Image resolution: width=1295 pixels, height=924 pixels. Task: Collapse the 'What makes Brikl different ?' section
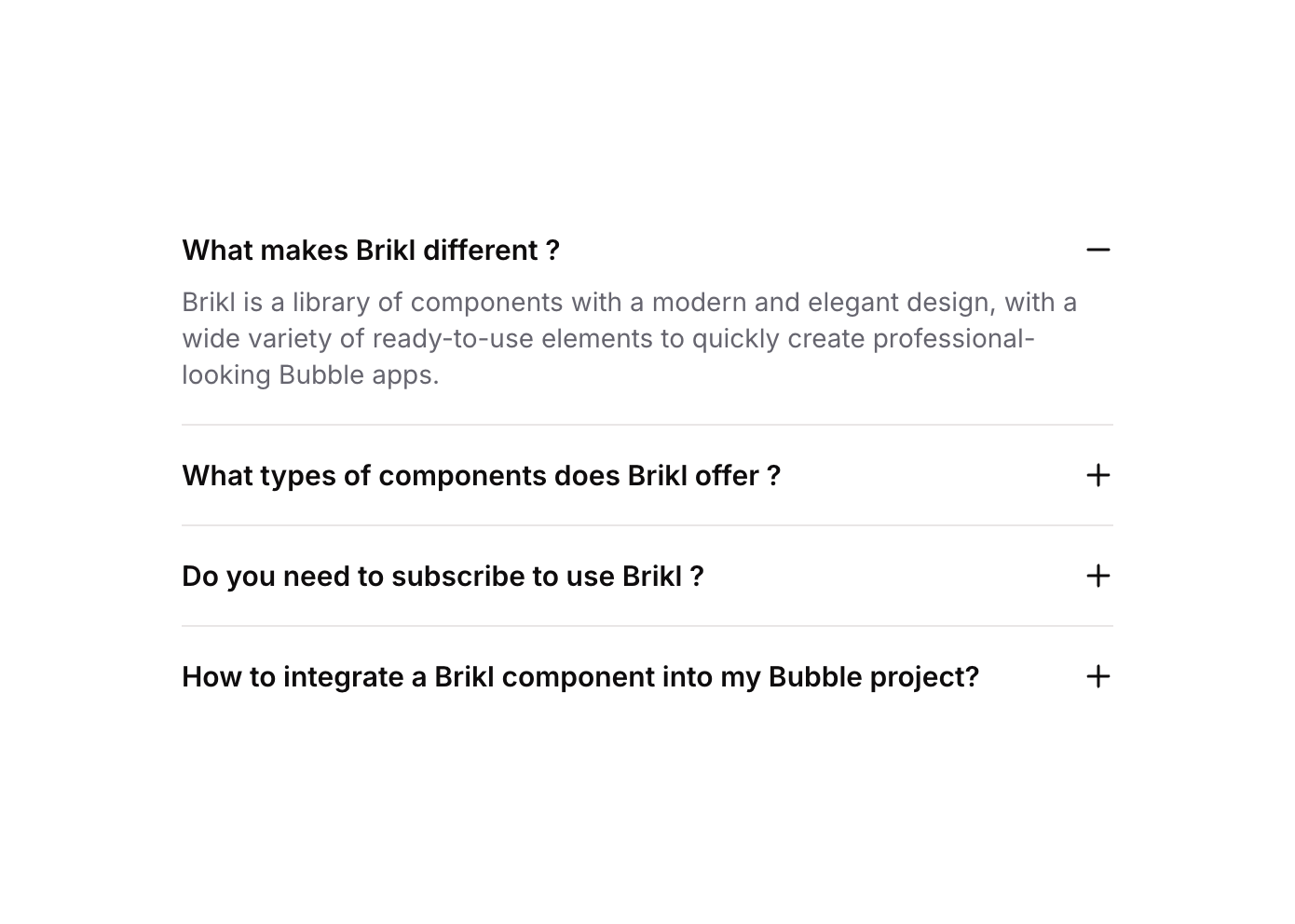(x=370, y=251)
